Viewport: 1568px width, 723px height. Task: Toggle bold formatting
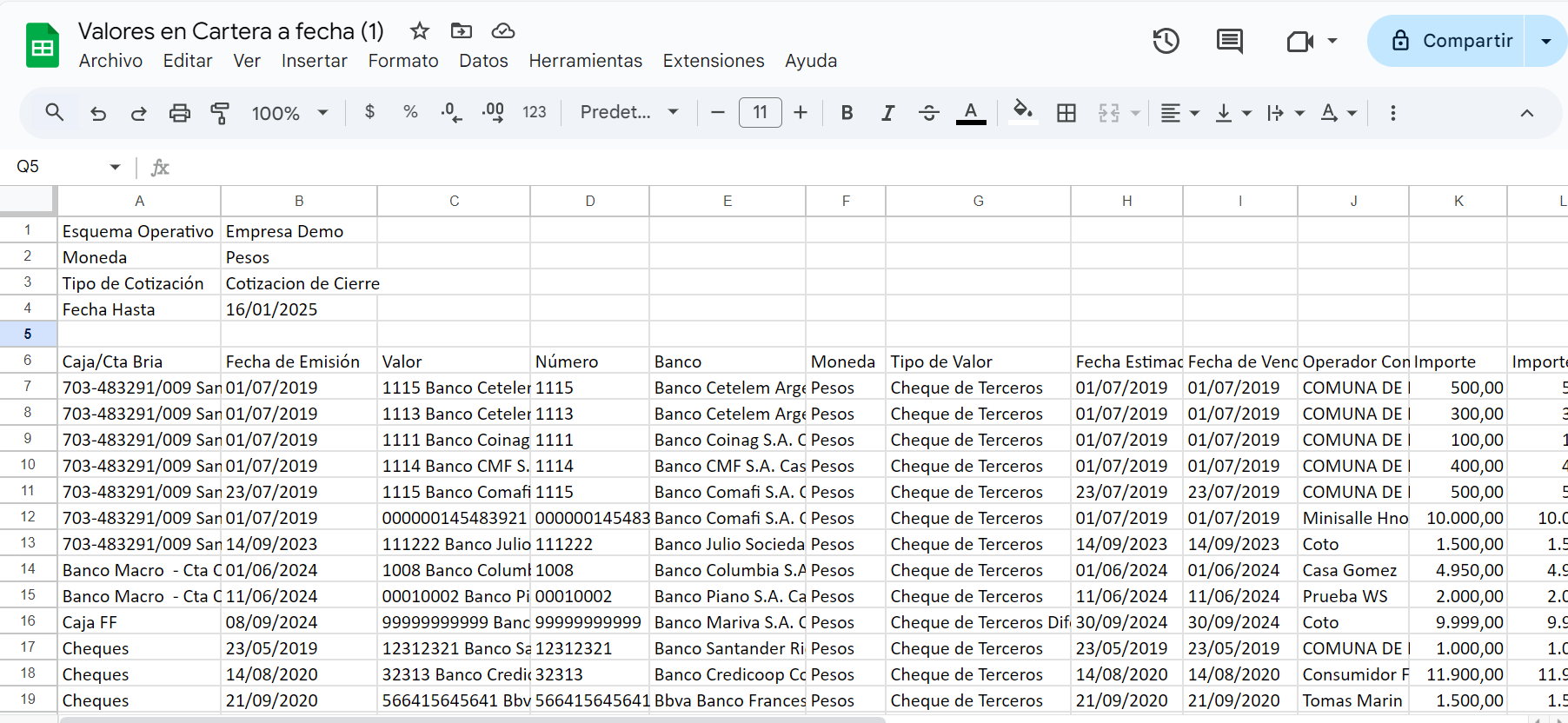pyautogui.click(x=847, y=113)
